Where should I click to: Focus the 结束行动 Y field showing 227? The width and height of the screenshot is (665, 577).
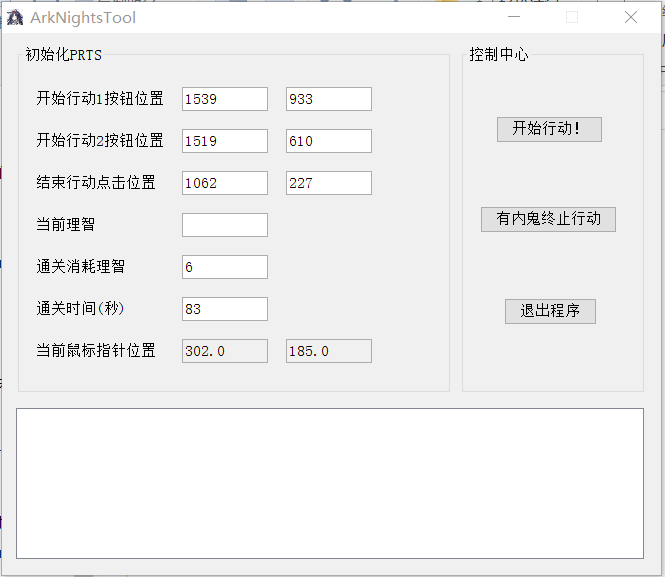(329, 183)
